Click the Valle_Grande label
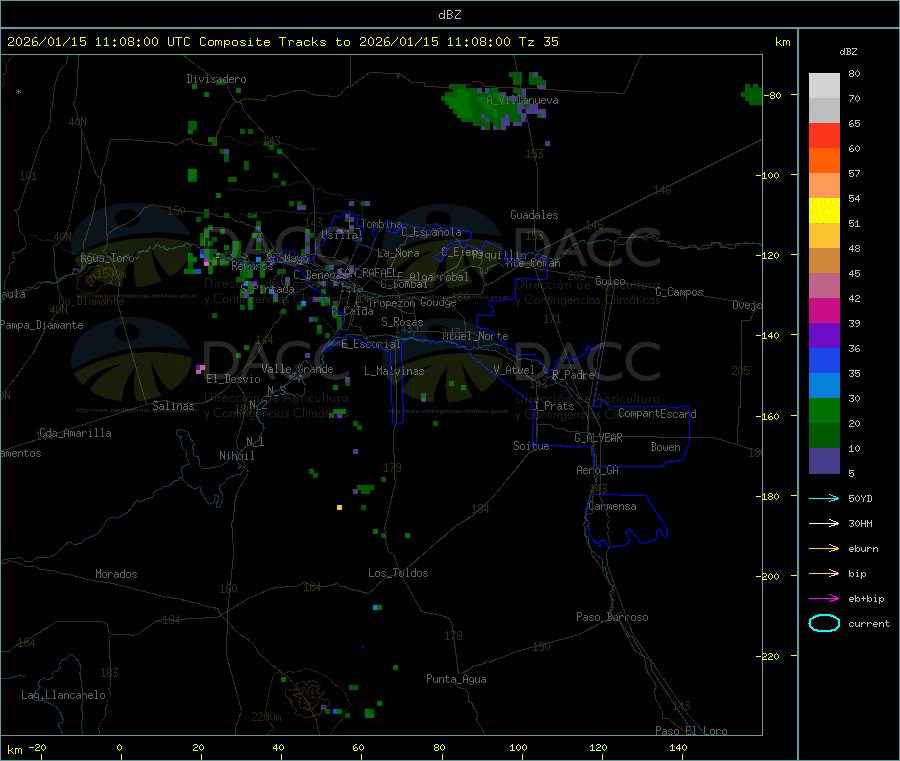The height and width of the screenshot is (761, 900). tap(297, 368)
